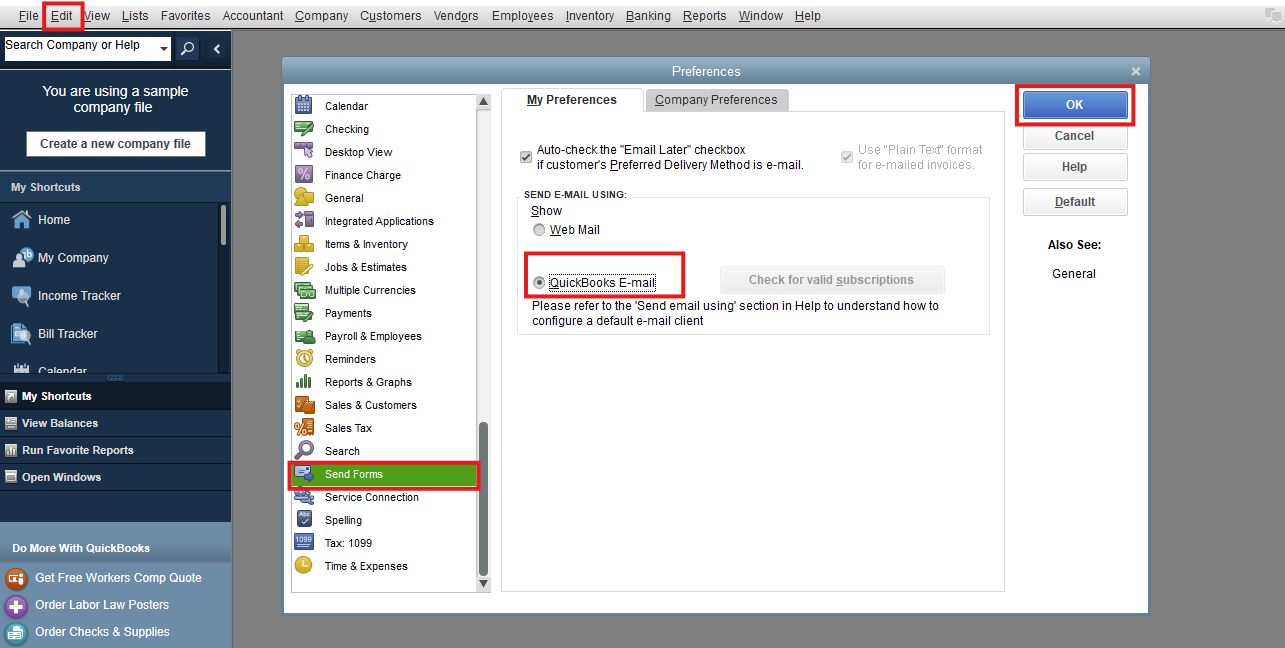Click Get Free Workers Comp Quote
The height and width of the screenshot is (648, 1285).
coord(118,578)
